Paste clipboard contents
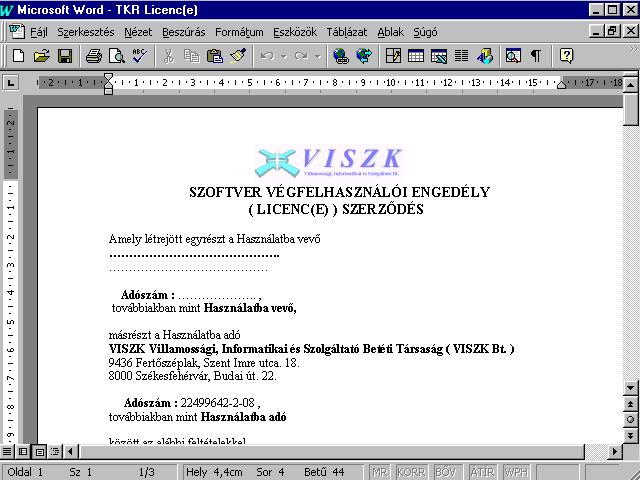 215,56
